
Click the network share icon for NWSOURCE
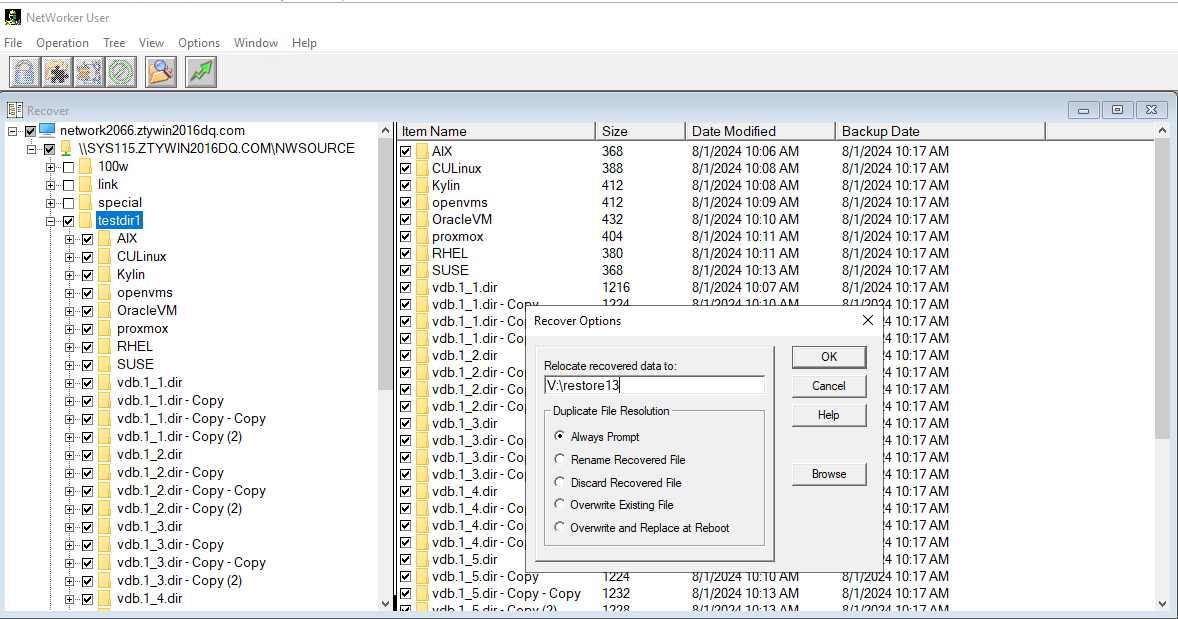(x=66, y=149)
